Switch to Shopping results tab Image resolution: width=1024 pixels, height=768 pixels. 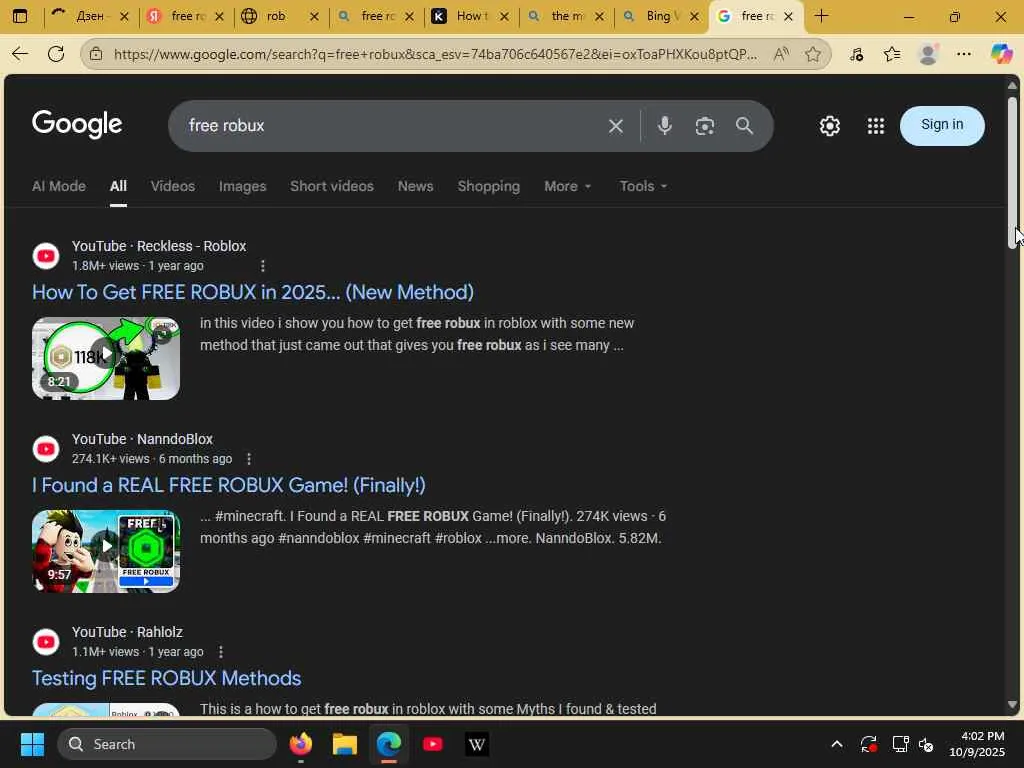point(488,186)
